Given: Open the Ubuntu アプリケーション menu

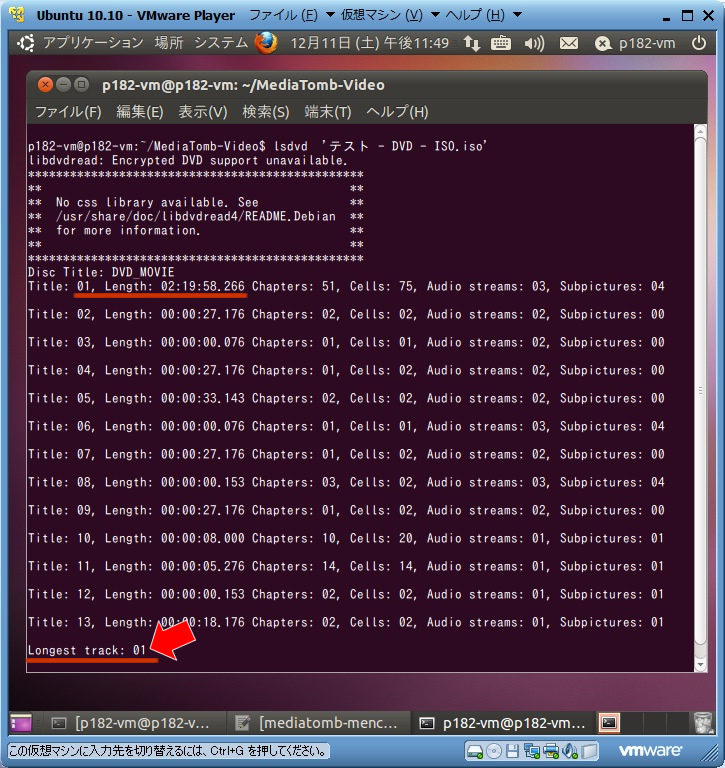Looking at the screenshot, I should click(93, 43).
